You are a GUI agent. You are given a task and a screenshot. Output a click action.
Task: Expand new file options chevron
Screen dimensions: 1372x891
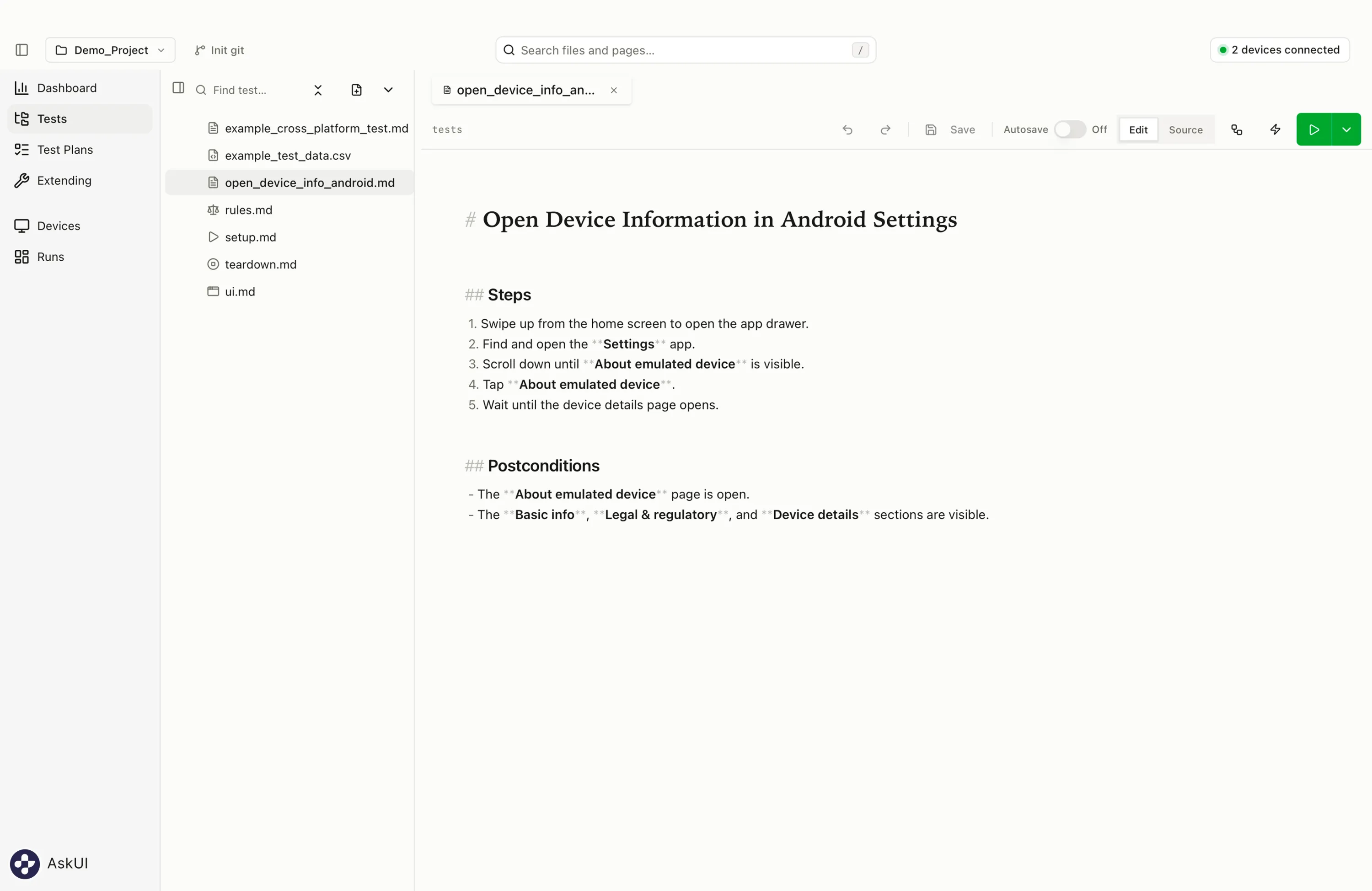pos(388,90)
